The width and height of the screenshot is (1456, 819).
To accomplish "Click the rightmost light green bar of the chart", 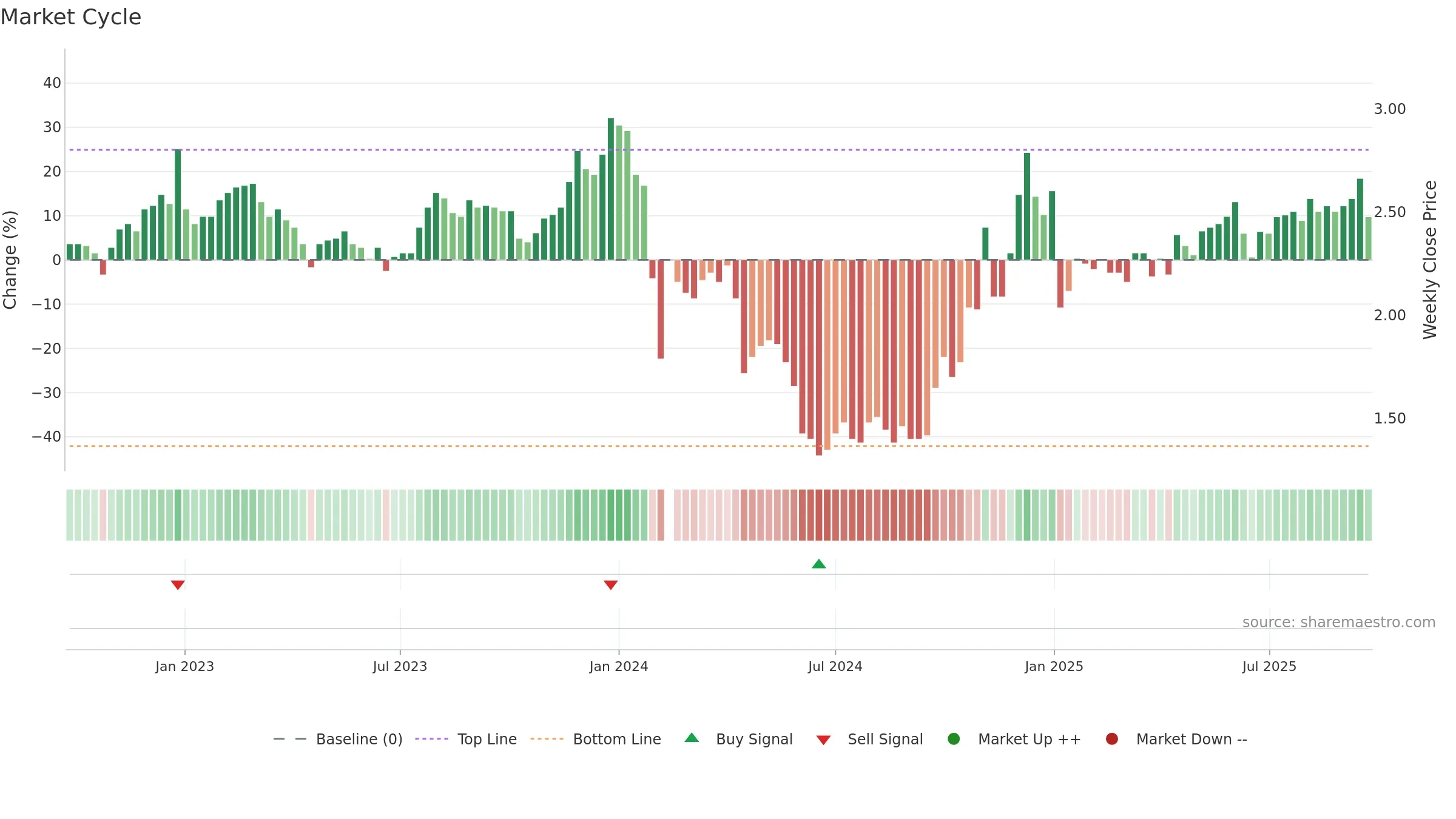I will point(1368,238).
